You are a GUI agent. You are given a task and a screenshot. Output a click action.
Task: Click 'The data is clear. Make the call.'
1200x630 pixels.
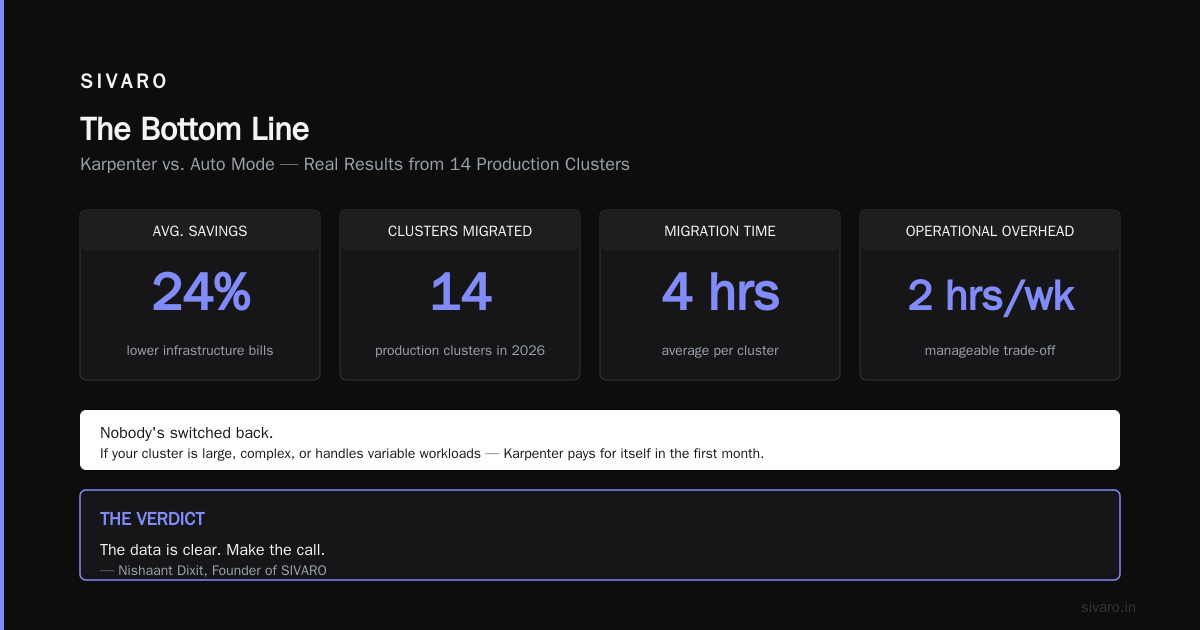[212, 550]
